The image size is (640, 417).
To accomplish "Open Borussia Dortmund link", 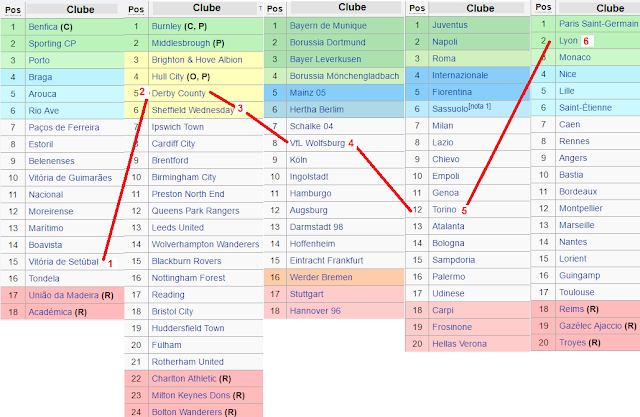I will tap(328, 42).
